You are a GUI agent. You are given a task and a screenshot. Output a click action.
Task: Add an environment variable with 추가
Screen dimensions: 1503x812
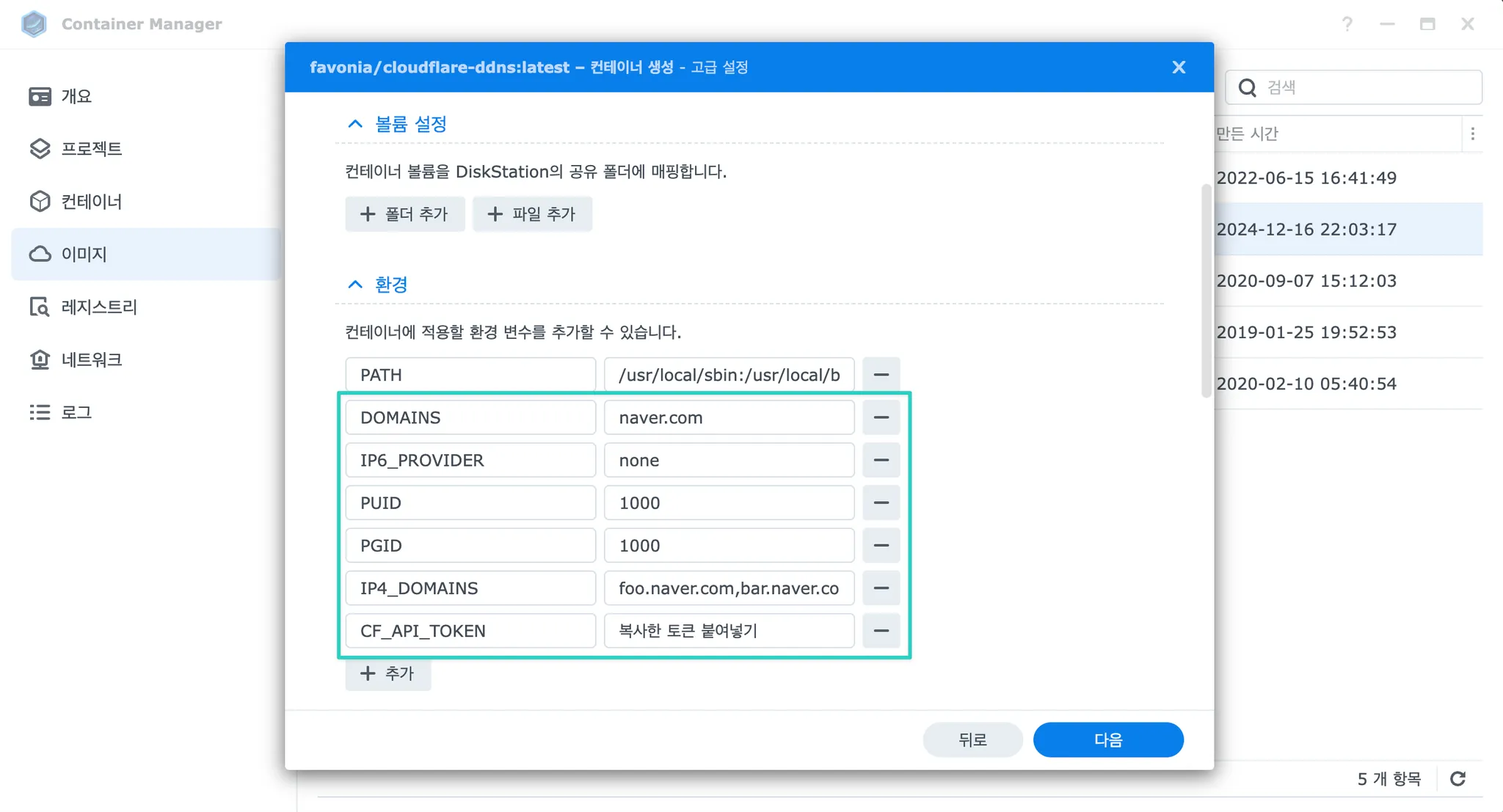[387, 673]
